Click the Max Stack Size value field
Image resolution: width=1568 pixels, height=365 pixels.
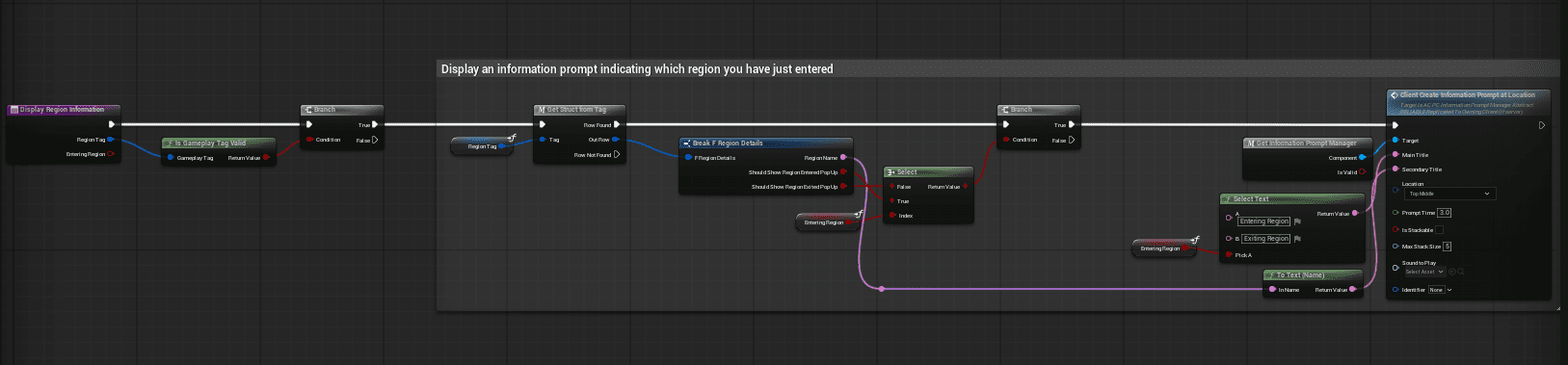[1447, 247]
